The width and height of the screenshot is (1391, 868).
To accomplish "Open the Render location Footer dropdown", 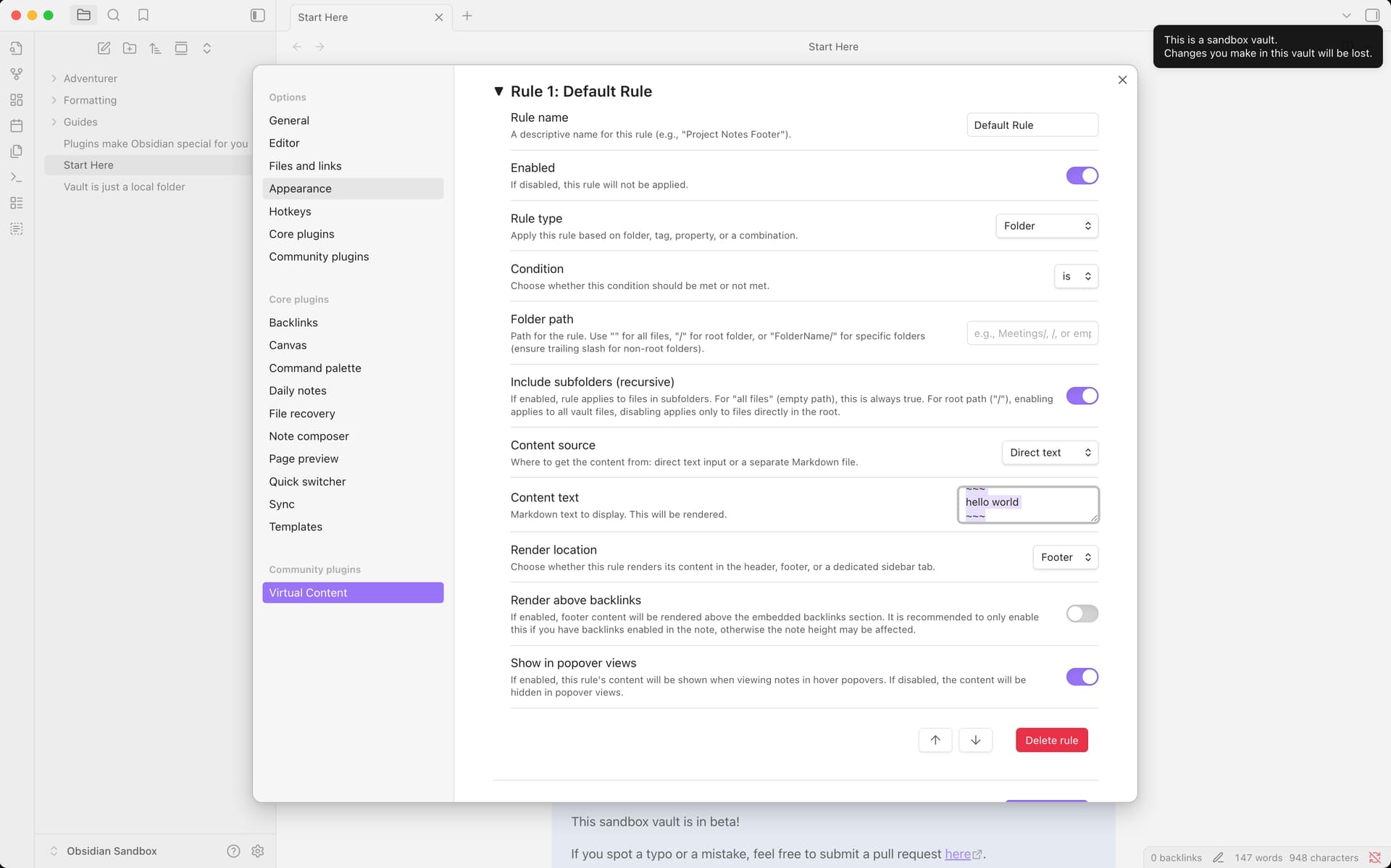I will point(1065,557).
